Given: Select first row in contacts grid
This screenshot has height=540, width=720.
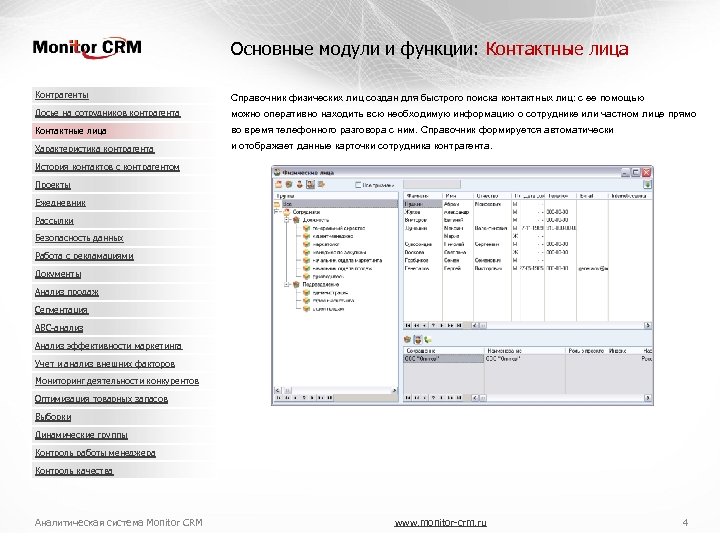Looking at the screenshot, I should click(x=528, y=204).
